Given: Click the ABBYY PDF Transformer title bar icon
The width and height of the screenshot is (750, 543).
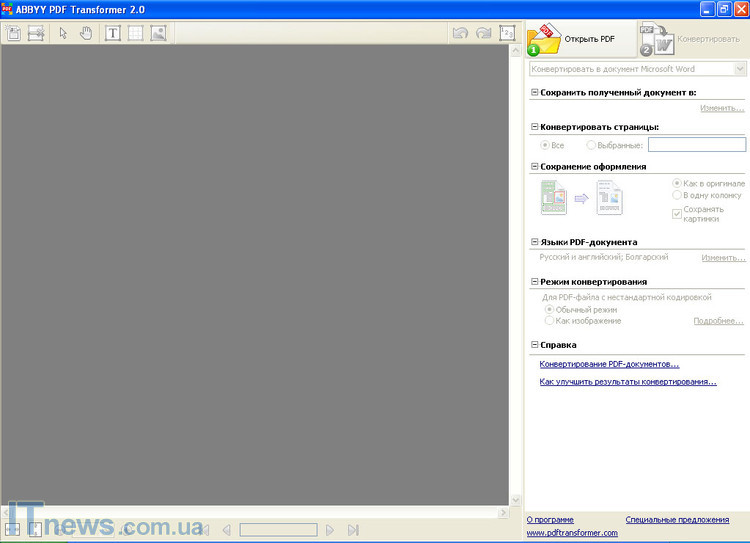Looking at the screenshot, I should tap(7, 9).
